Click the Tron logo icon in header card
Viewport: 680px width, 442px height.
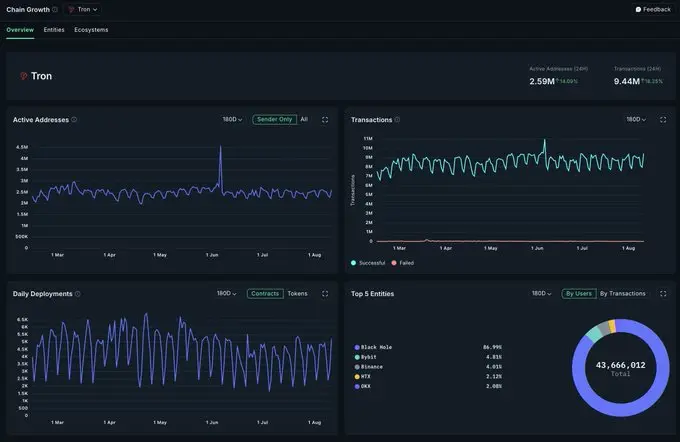pyautogui.click(x=23, y=76)
